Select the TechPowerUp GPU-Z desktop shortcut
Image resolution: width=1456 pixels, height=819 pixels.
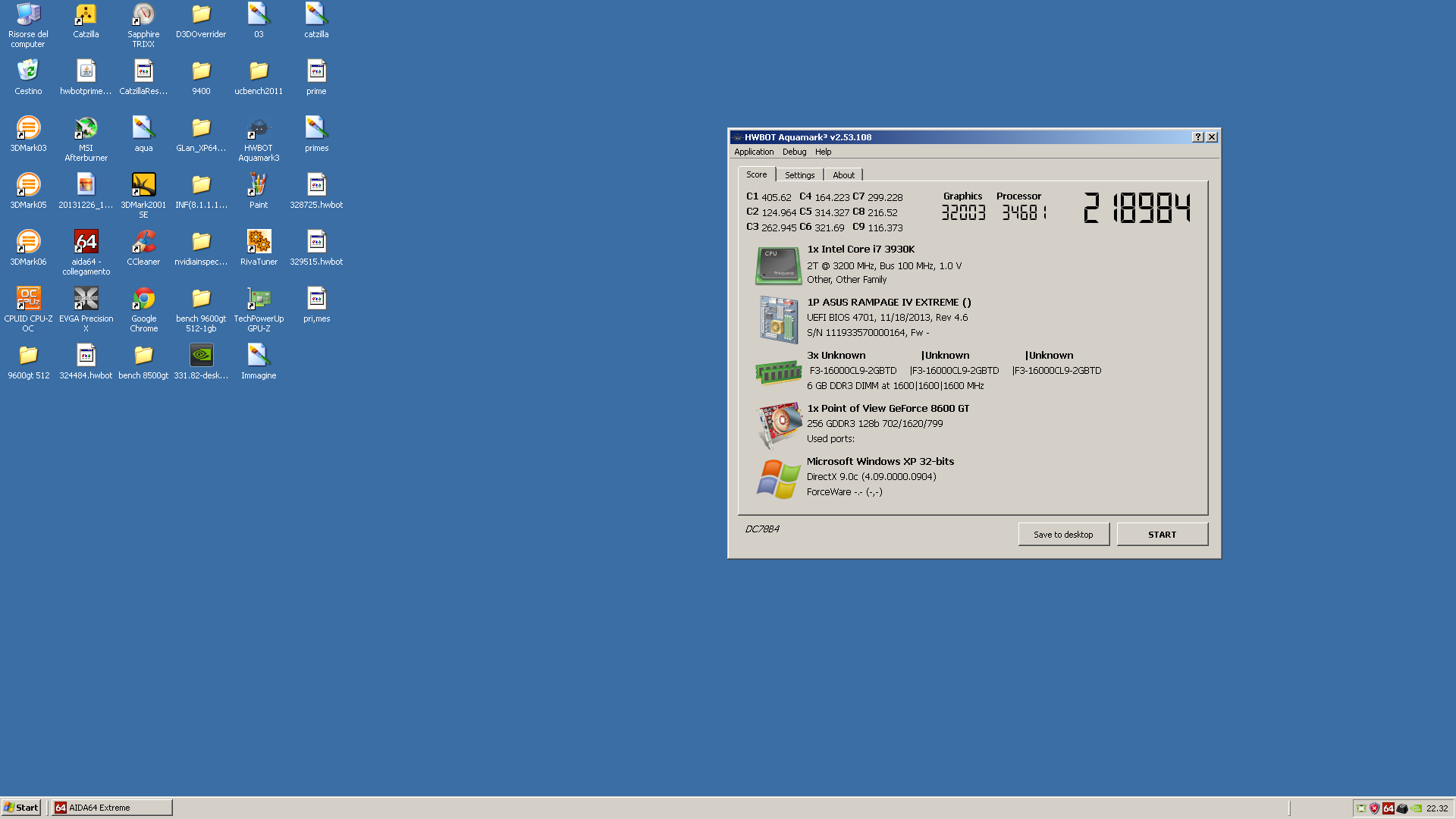(259, 309)
